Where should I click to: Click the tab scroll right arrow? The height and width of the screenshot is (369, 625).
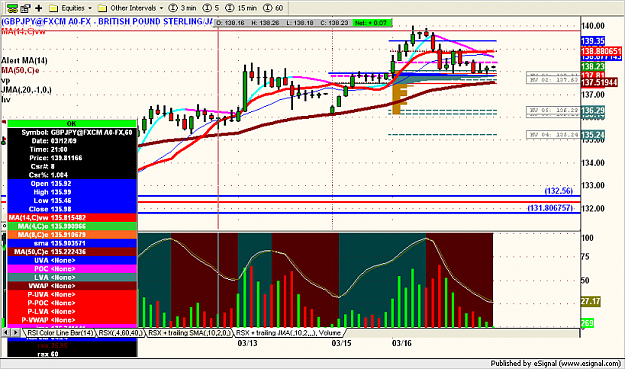click(x=15, y=332)
